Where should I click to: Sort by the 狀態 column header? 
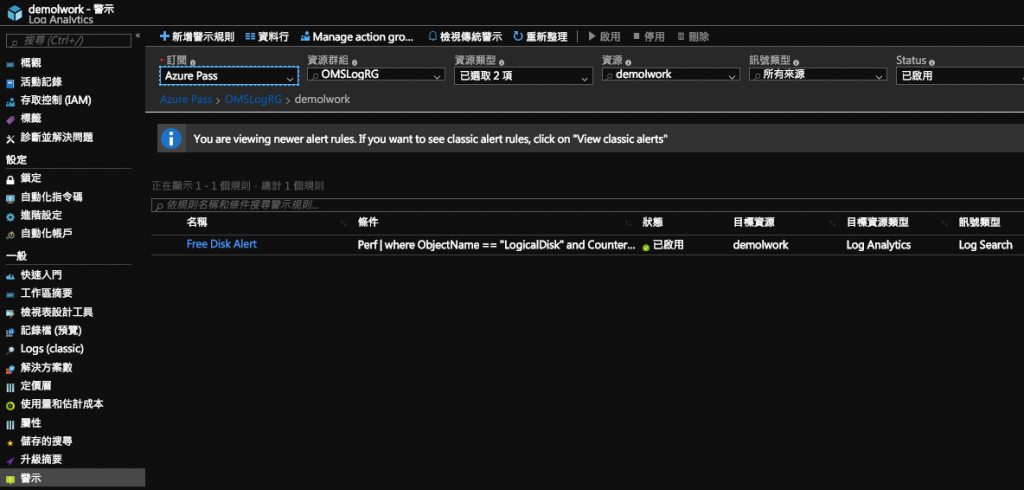653,223
